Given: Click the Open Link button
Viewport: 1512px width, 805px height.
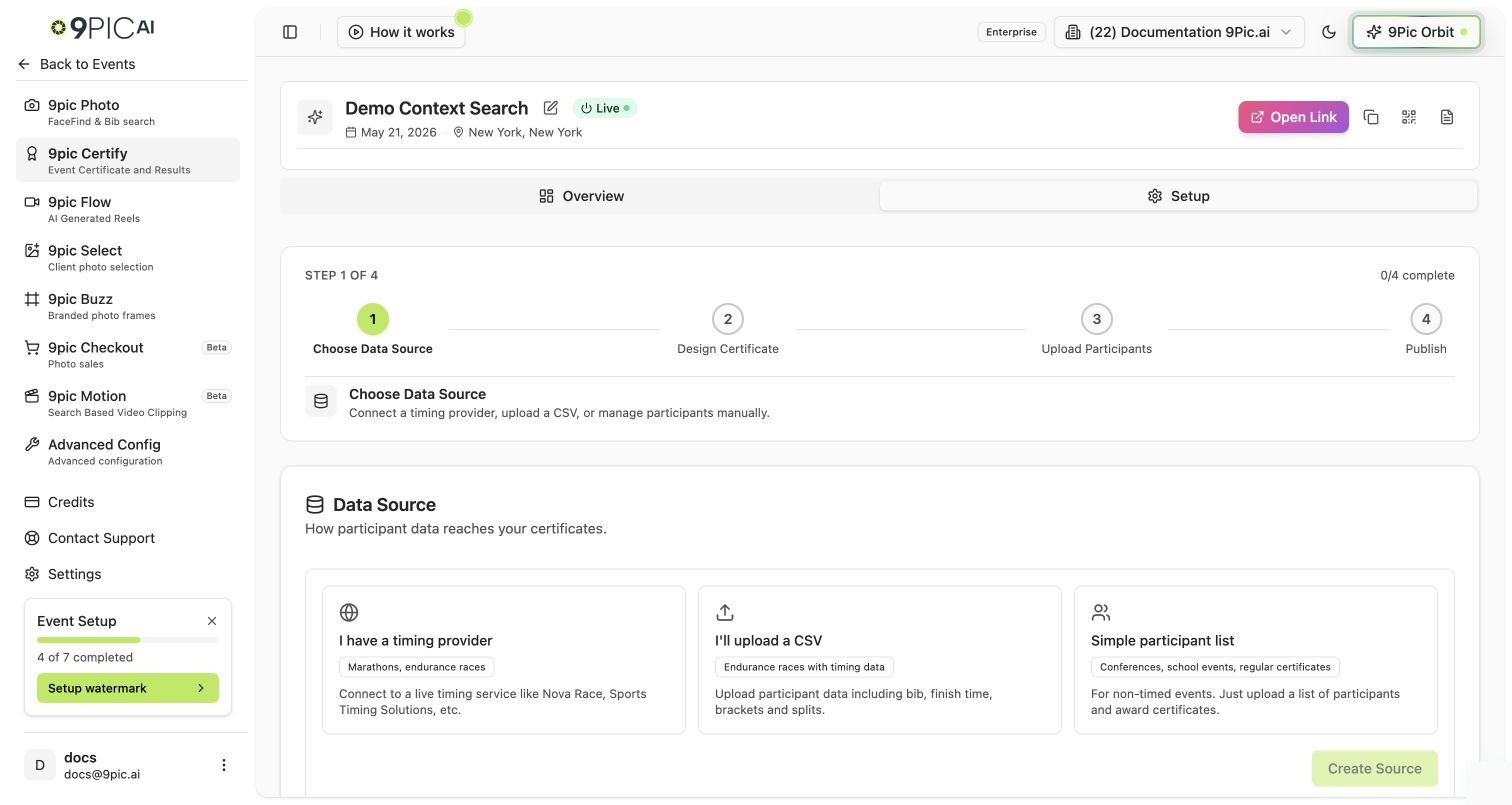Looking at the screenshot, I should [1293, 117].
